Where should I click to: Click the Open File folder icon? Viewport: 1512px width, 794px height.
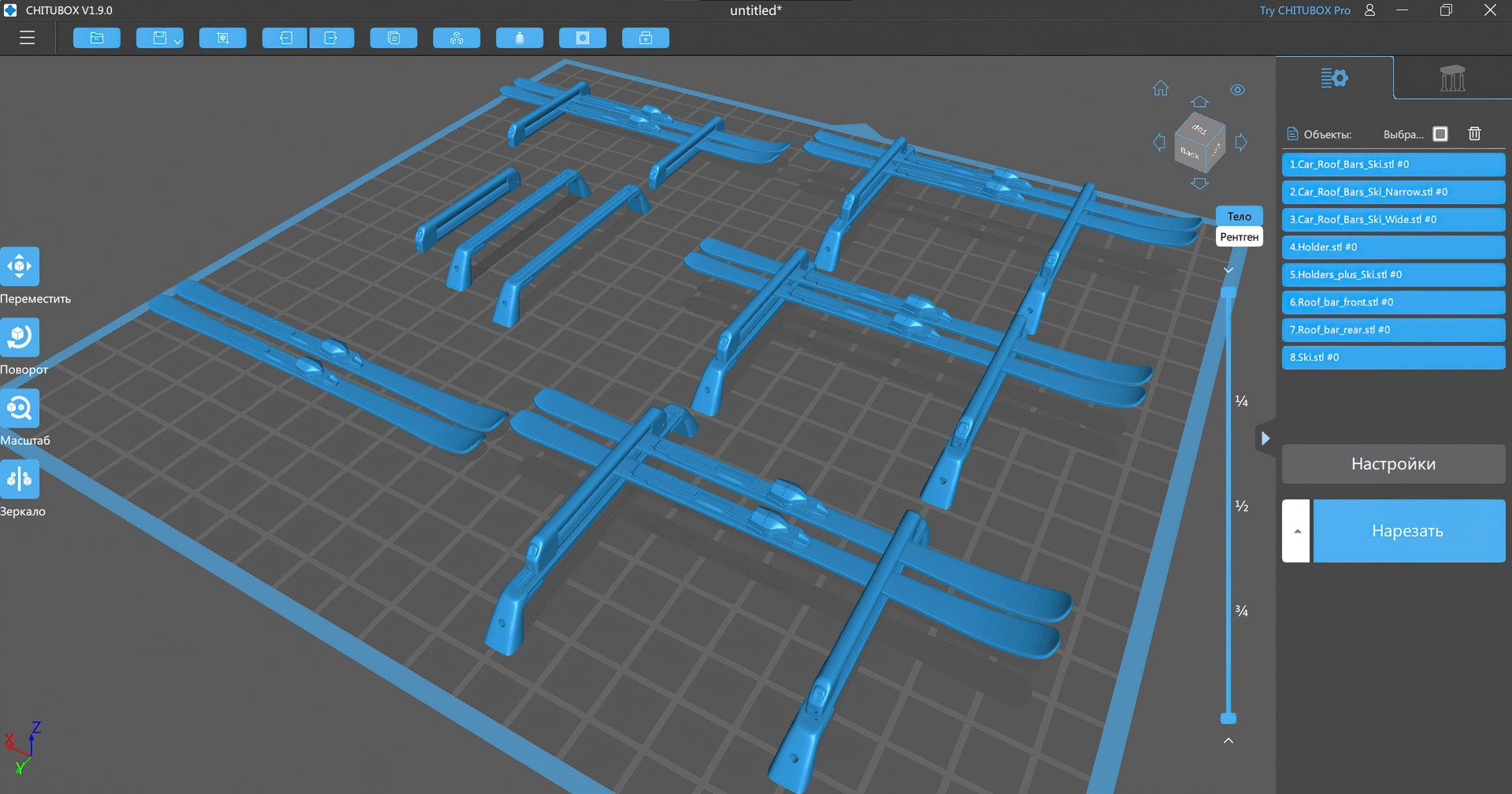point(97,38)
